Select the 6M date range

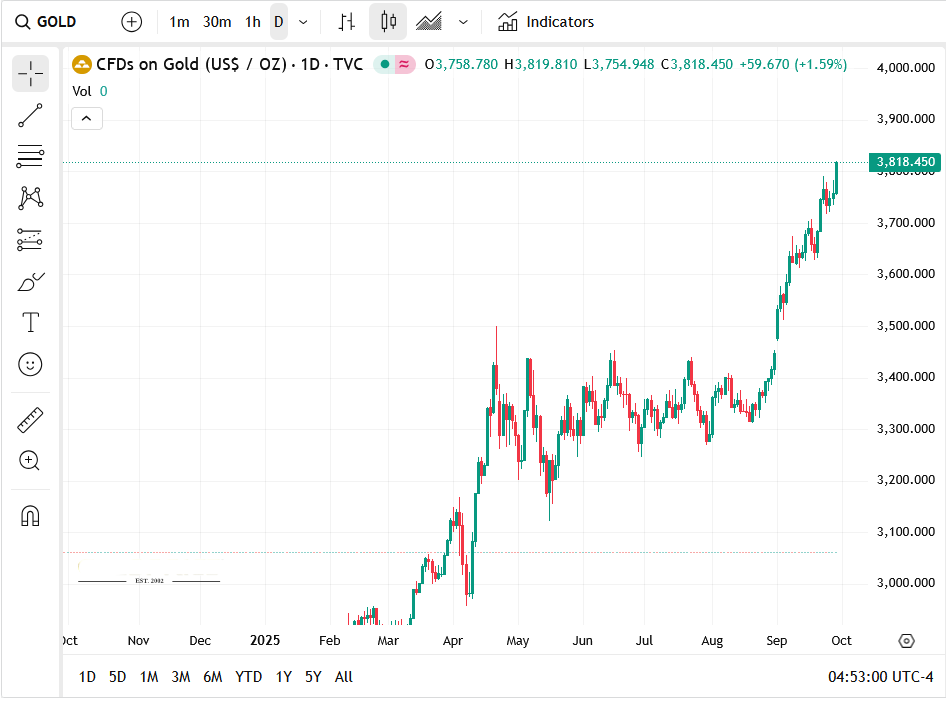pos(212,677)
